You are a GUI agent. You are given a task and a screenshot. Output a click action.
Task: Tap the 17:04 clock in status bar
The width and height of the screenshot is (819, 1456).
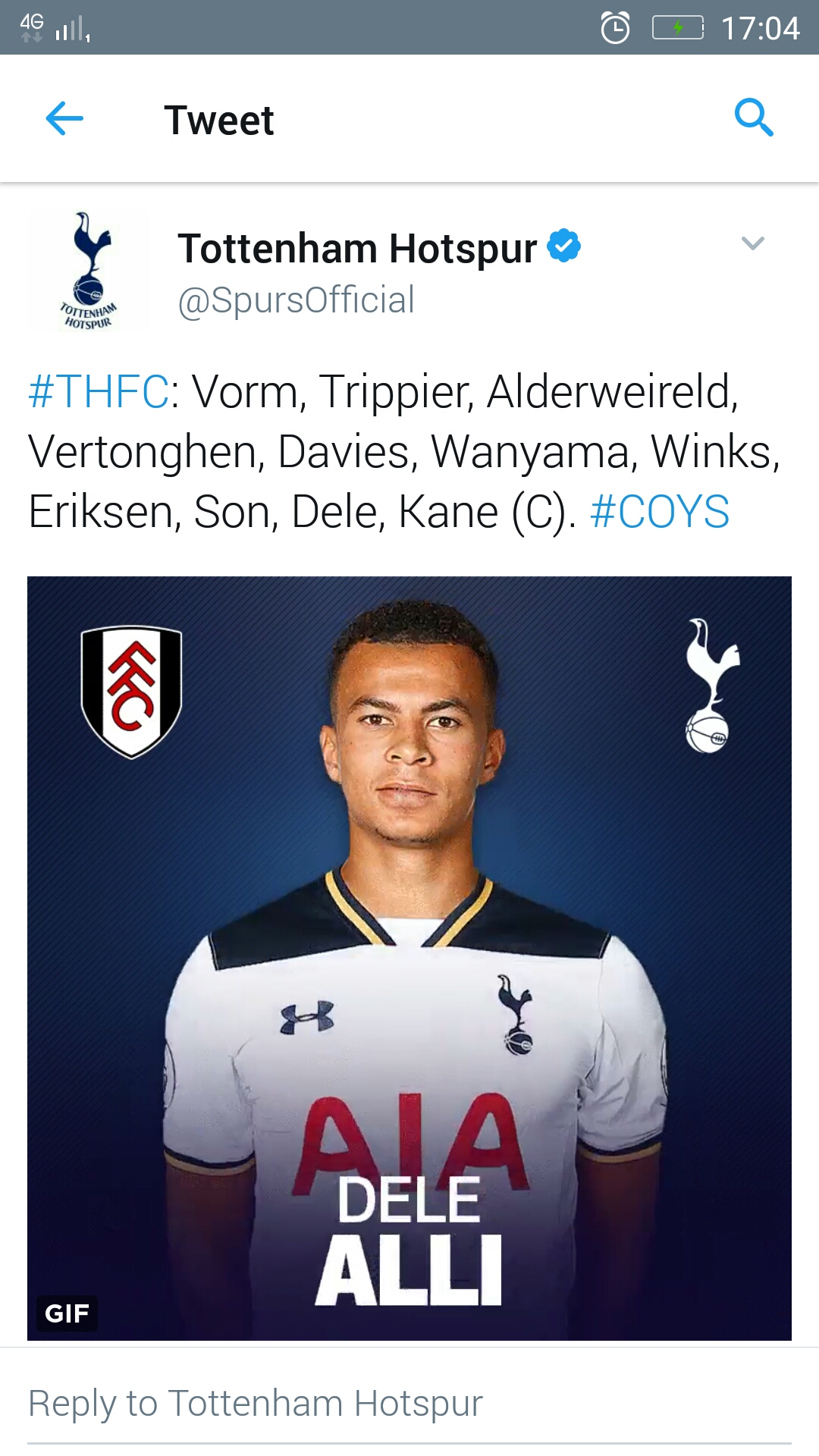tap(760, 29)
